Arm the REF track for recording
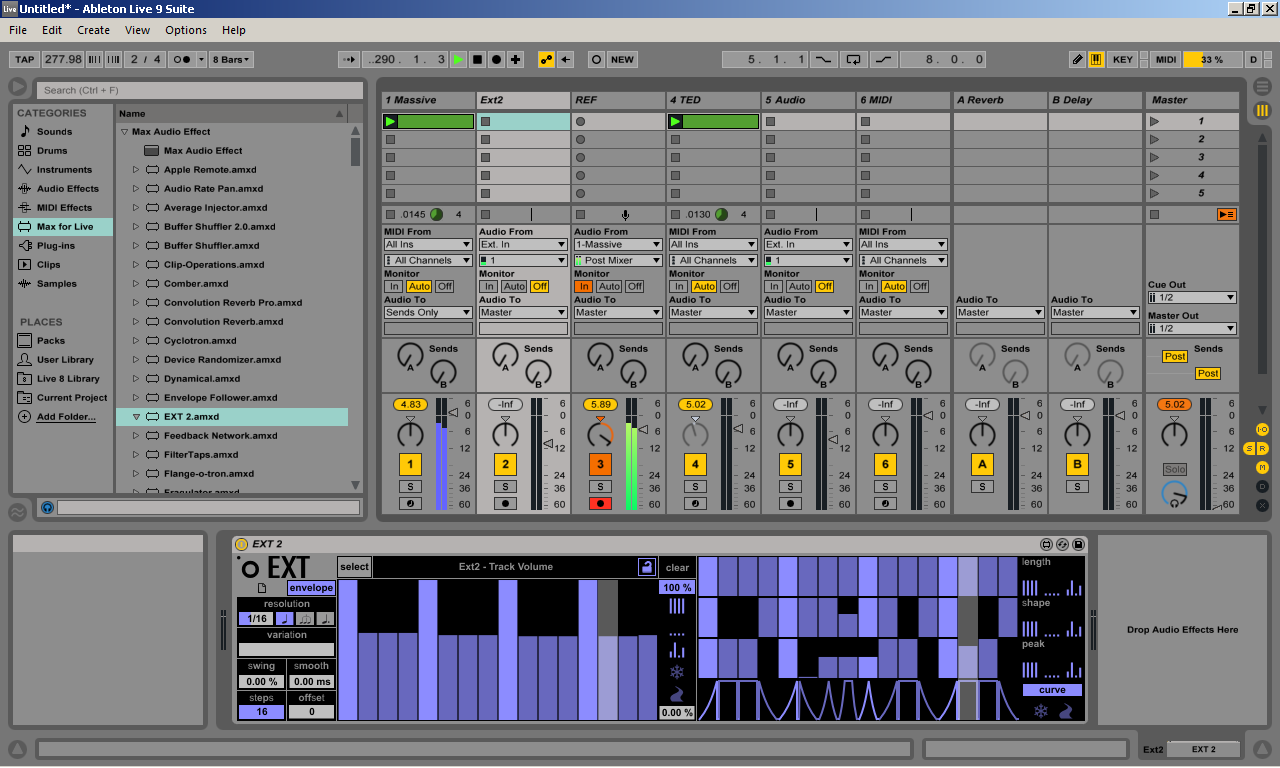The height and width of the screenshot is (768, 1280). point(600,504)
